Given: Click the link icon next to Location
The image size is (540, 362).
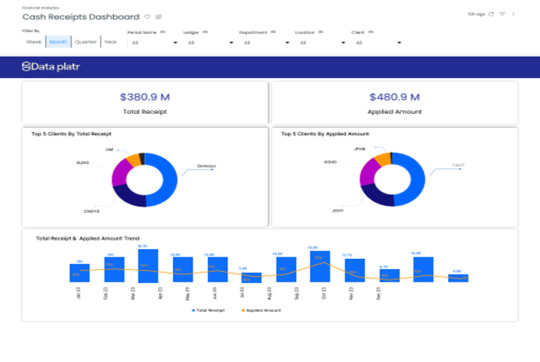Looking at the screenshot, I should pos(321,32).
